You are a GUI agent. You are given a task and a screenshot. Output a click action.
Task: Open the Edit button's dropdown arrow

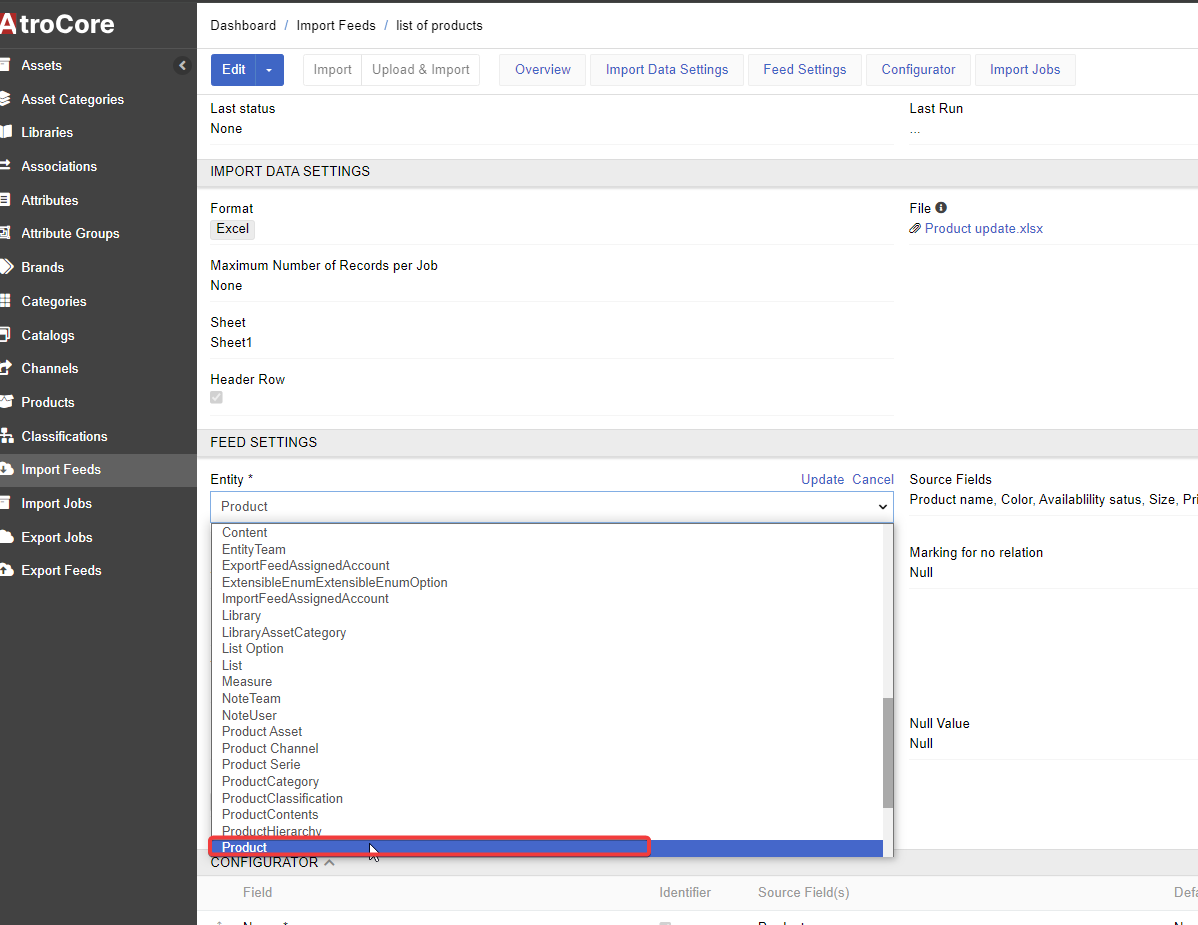[x=270, y=70]
